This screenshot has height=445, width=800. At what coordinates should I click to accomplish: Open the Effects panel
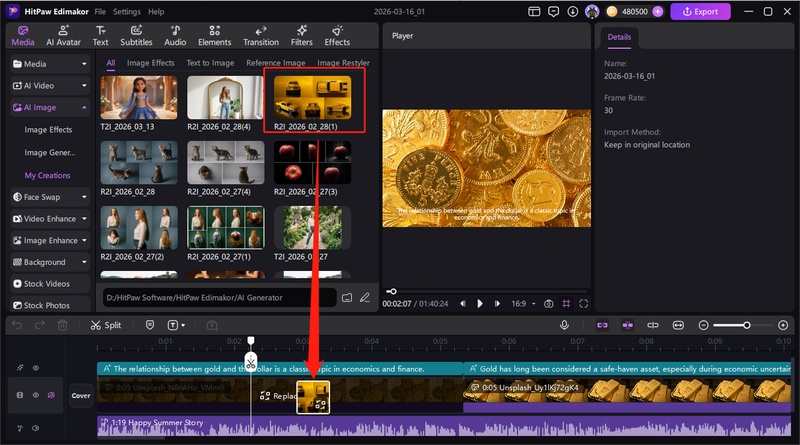click(x=337, y=36)
